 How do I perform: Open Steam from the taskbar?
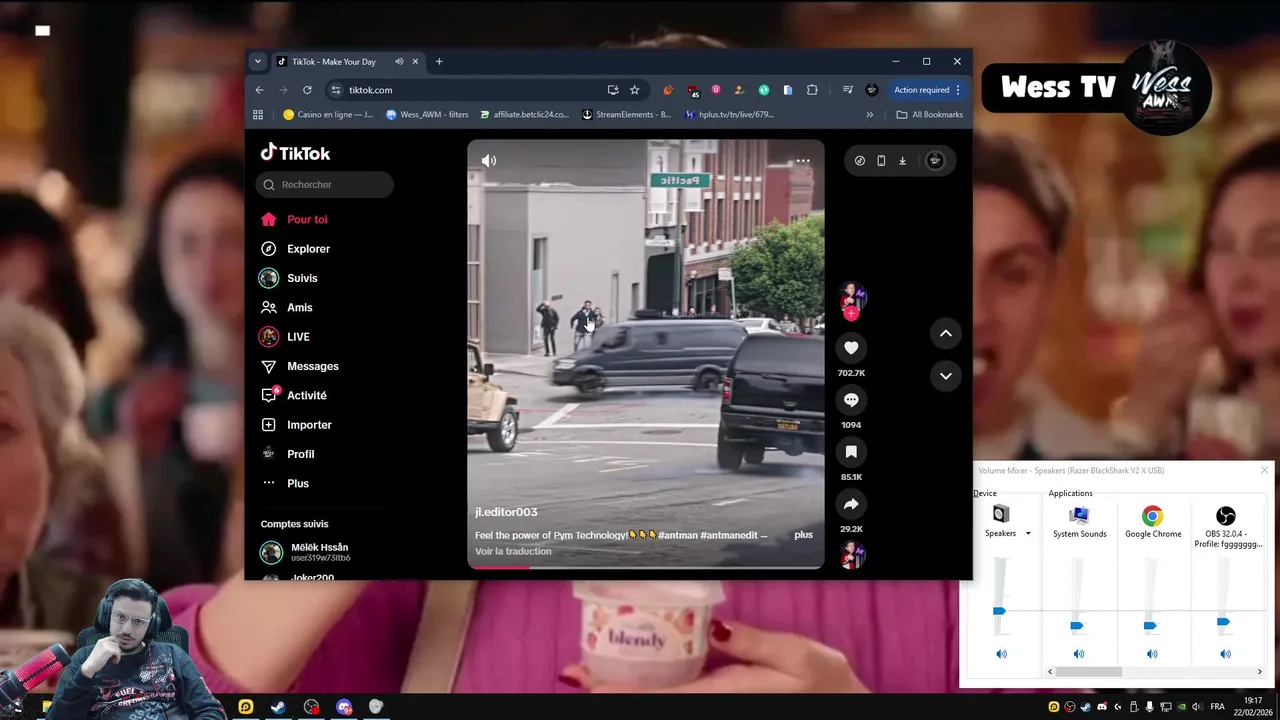point(278,706)
